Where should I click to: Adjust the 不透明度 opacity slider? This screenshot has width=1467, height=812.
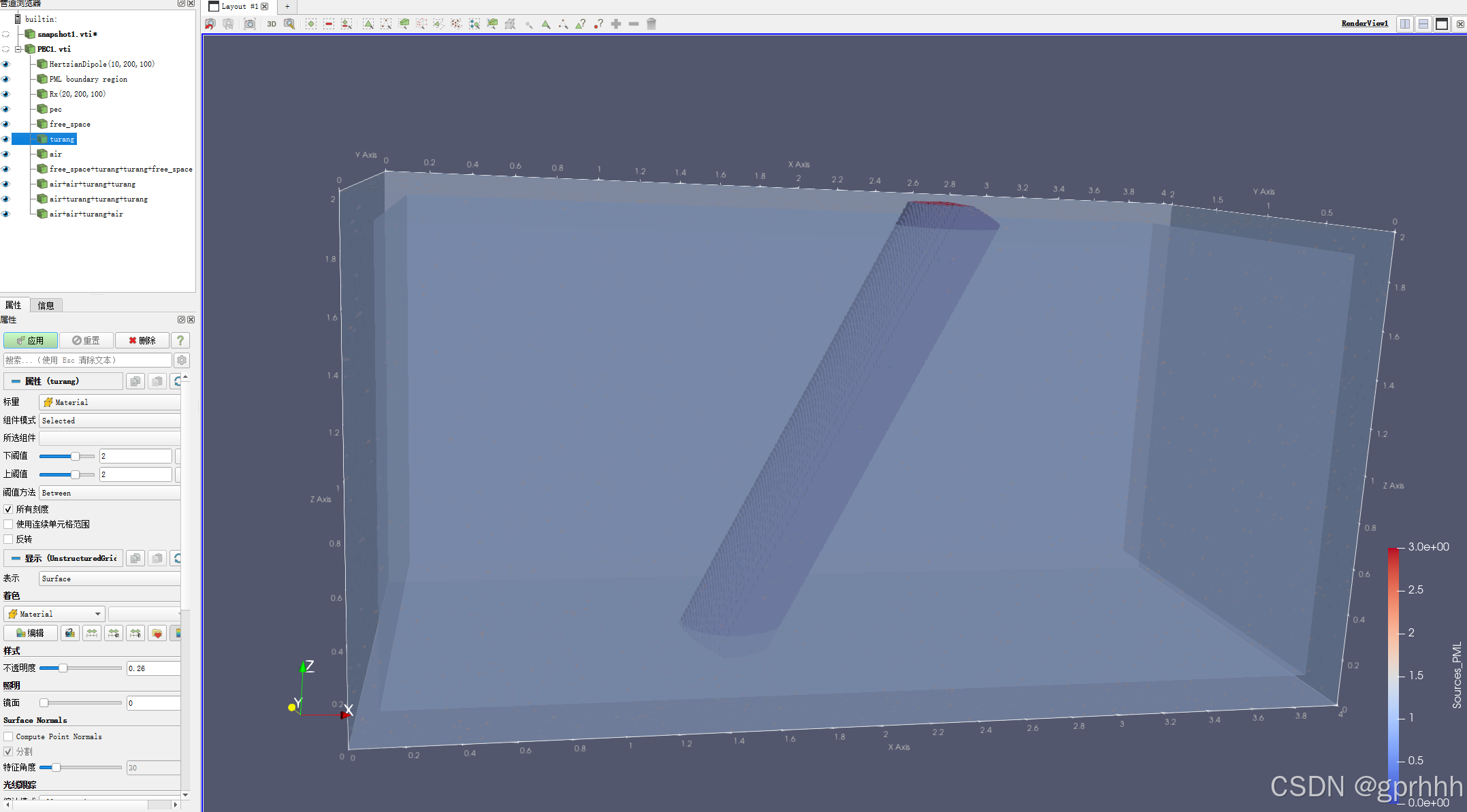click(63, 668)
